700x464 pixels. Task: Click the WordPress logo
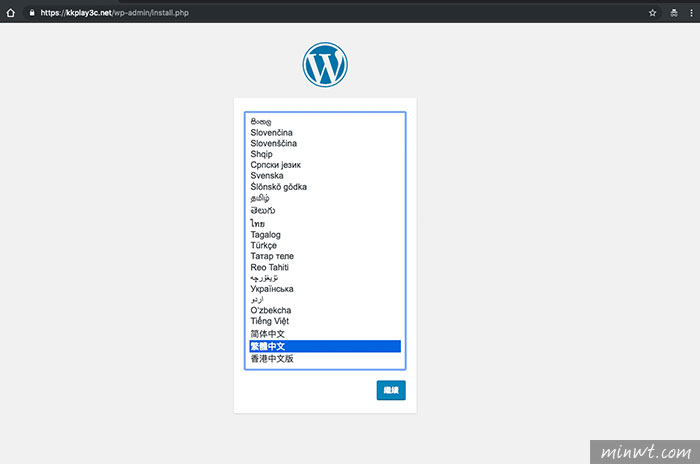[x=325, y=65]
